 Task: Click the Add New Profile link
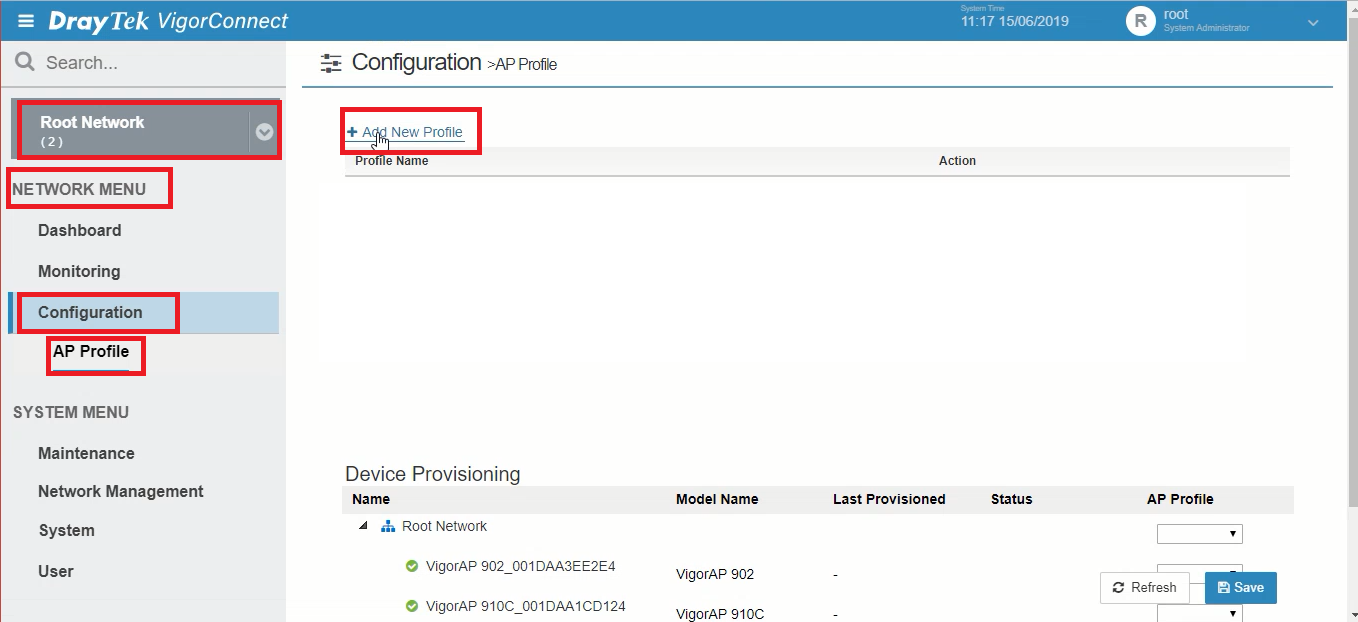[405, 132]
